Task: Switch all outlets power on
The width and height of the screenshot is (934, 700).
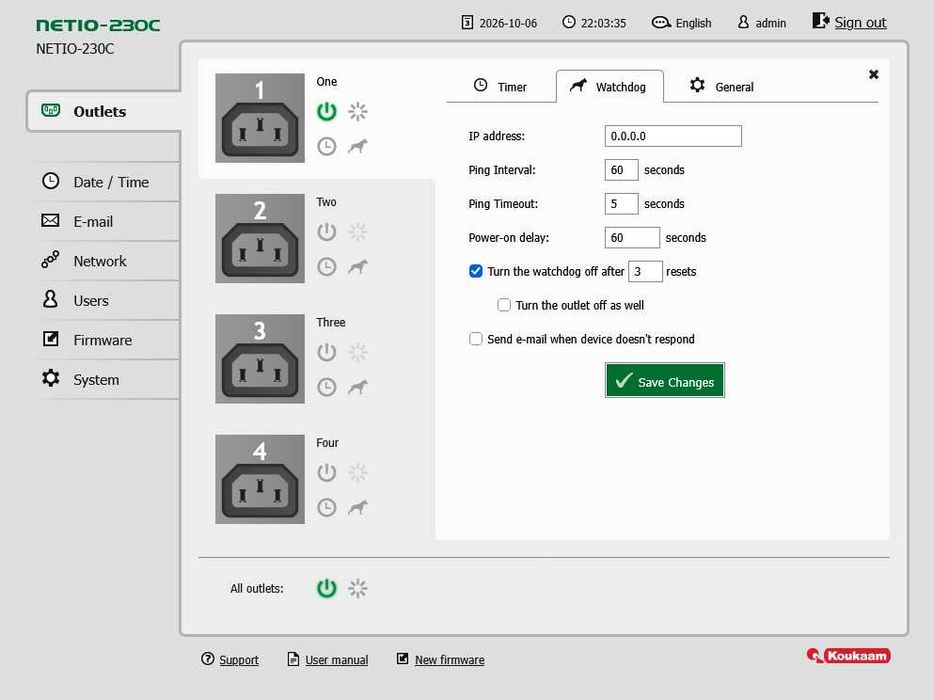Action: click(x=326, y=589)
